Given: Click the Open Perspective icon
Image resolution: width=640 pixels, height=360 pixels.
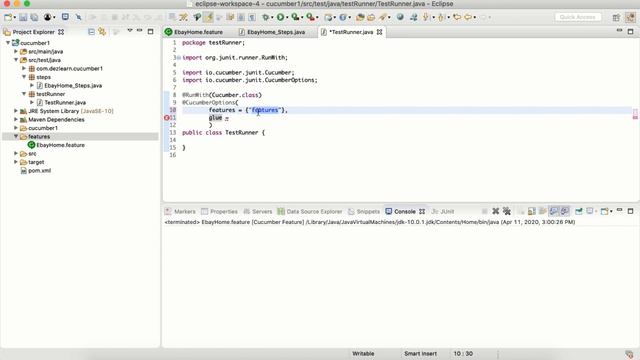Looking at the screenshot, I should pyautogui.click(x=616, y=17).
